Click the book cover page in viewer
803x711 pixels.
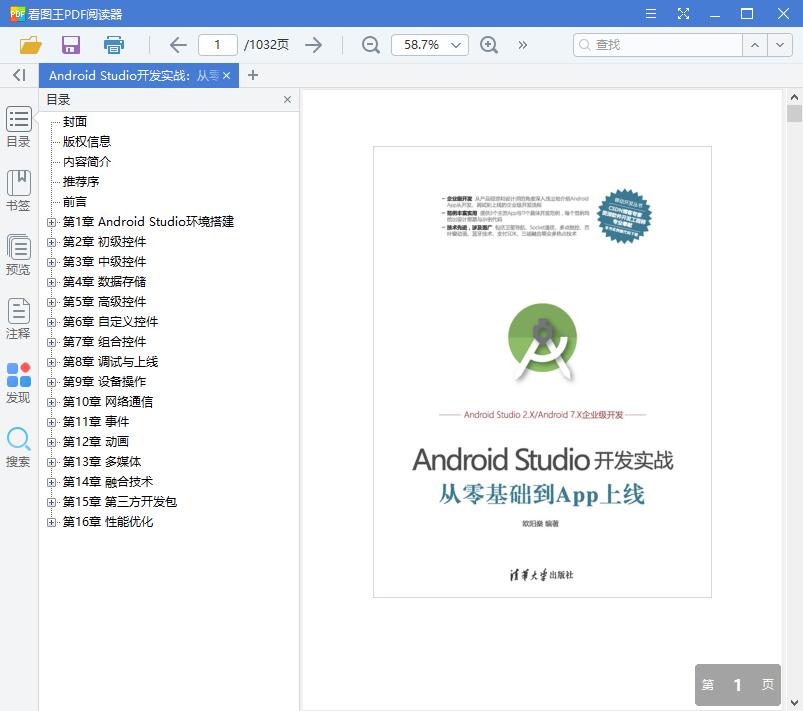(x=542, y=372)
